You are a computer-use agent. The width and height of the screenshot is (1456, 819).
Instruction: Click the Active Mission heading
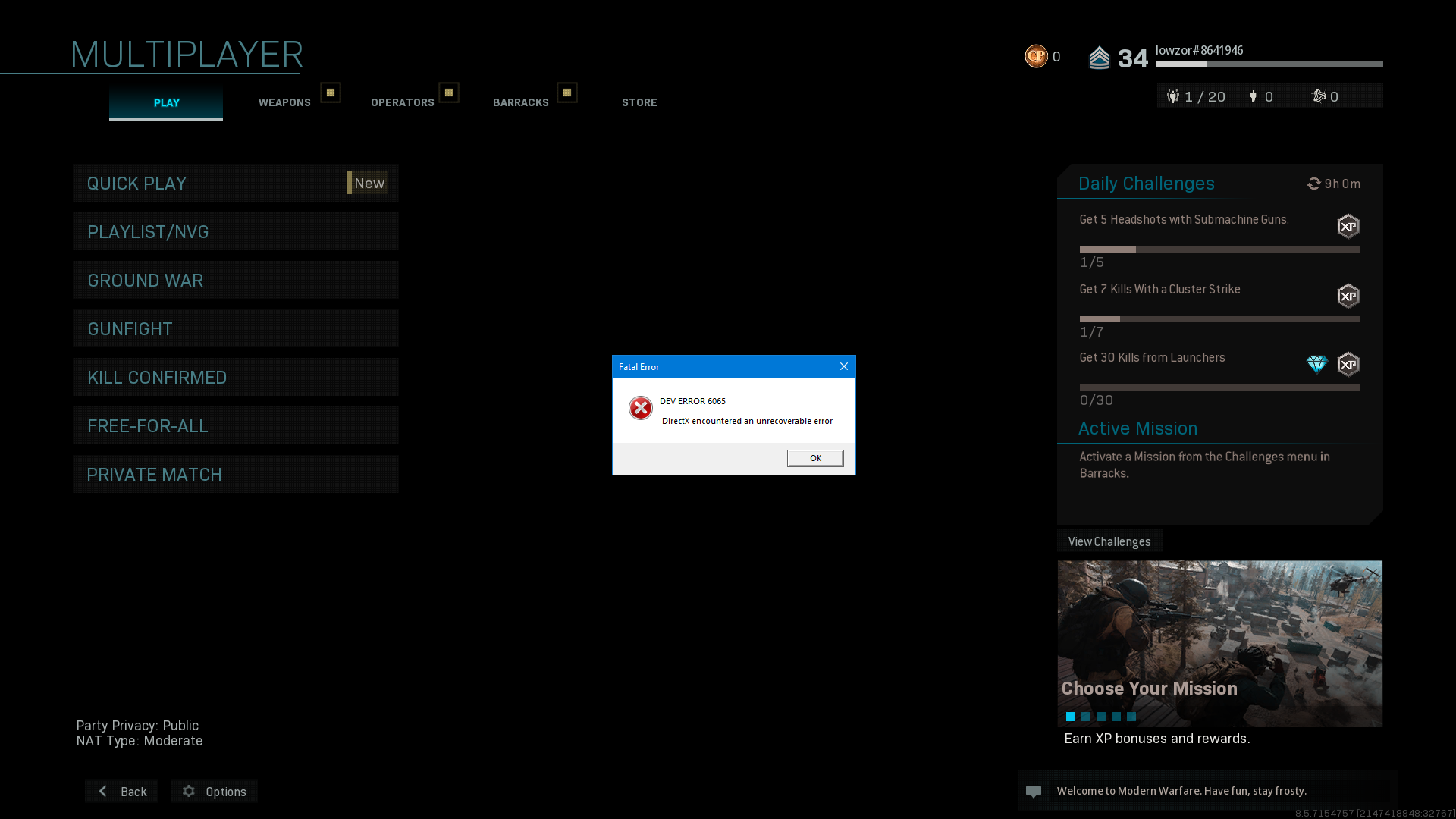(1137, 428)
